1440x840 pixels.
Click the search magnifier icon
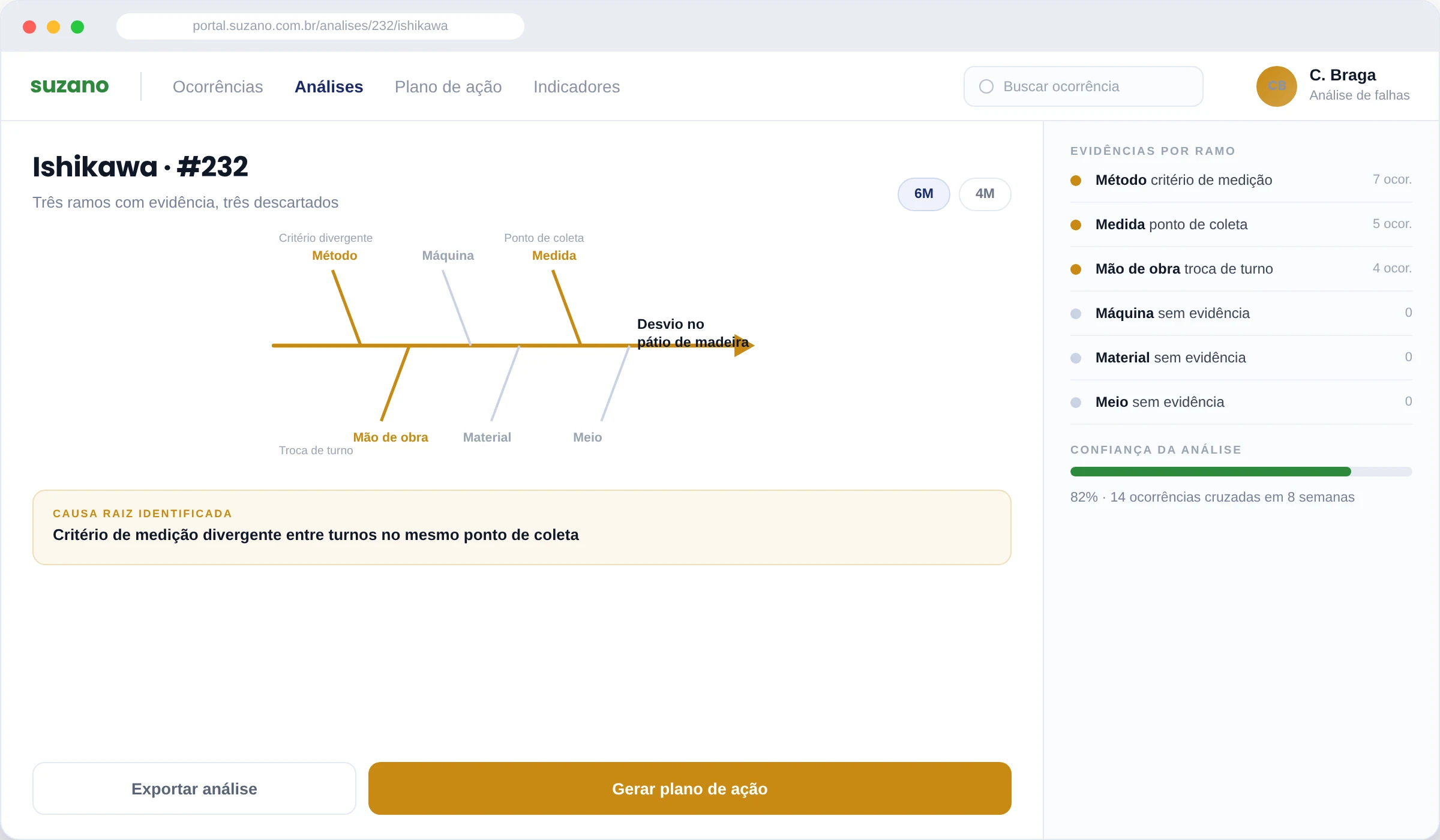pyautogui.click(x=986, y=86)
